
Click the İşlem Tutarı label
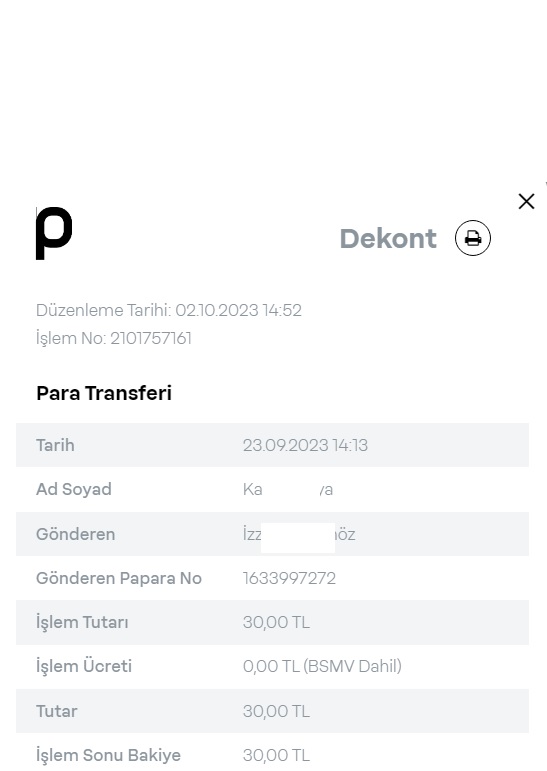click(x=82, y=623)
